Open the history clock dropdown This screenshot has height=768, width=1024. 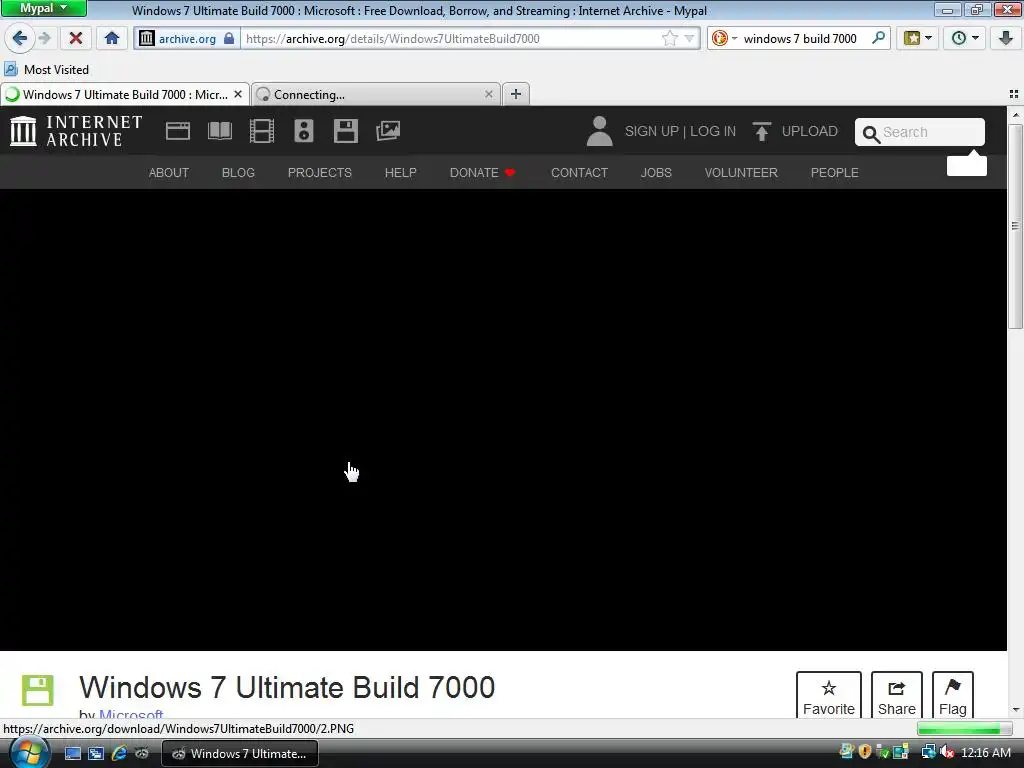(964, 39)
